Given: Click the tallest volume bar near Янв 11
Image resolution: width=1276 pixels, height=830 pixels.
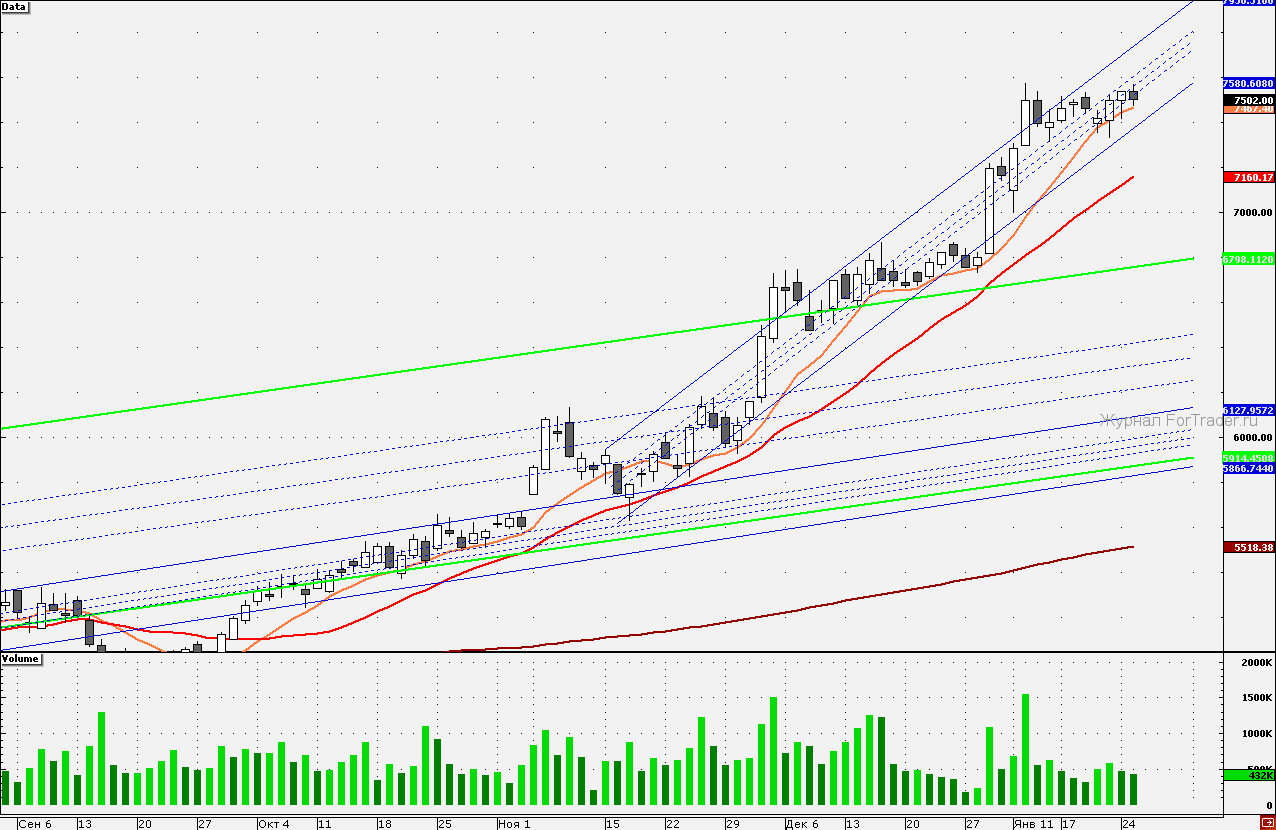Looking at the screenshot, I should [1025, 750].
